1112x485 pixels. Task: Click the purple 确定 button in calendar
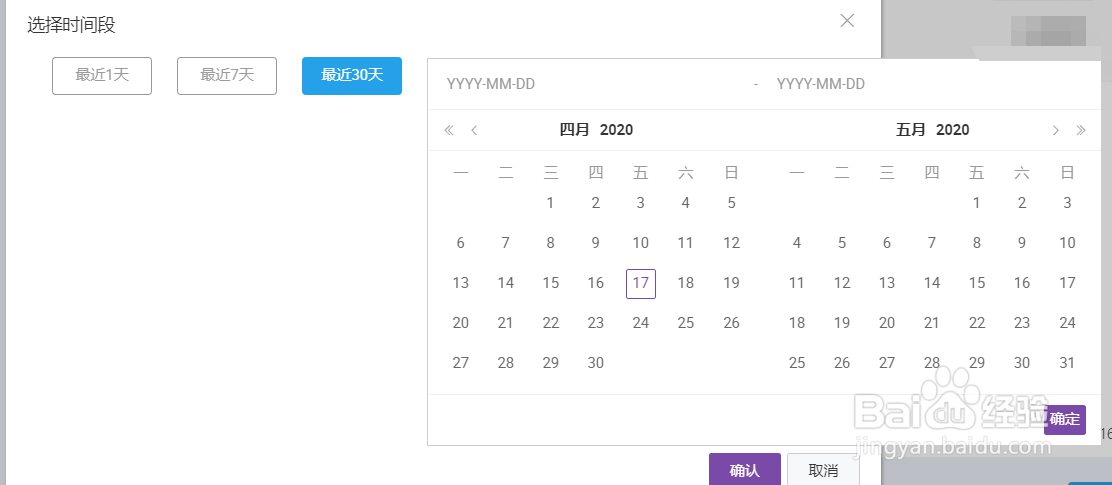1065,419
